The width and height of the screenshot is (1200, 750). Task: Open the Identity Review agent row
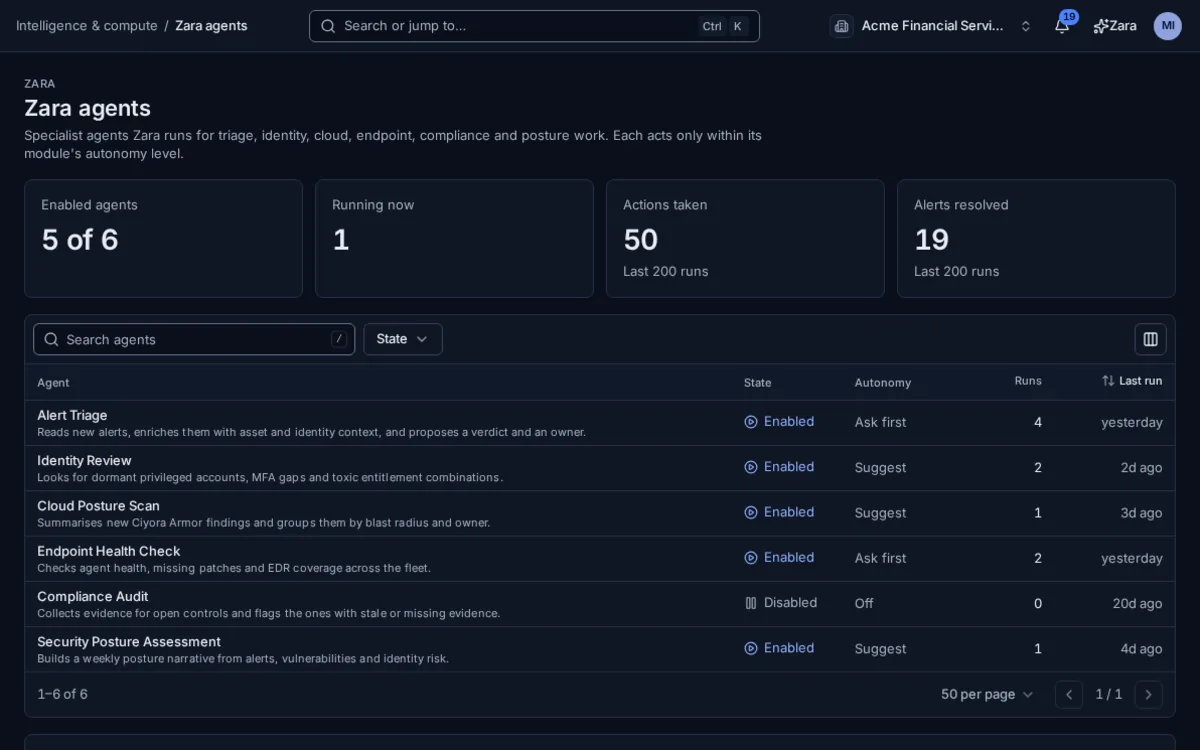(x=600, y=468)
